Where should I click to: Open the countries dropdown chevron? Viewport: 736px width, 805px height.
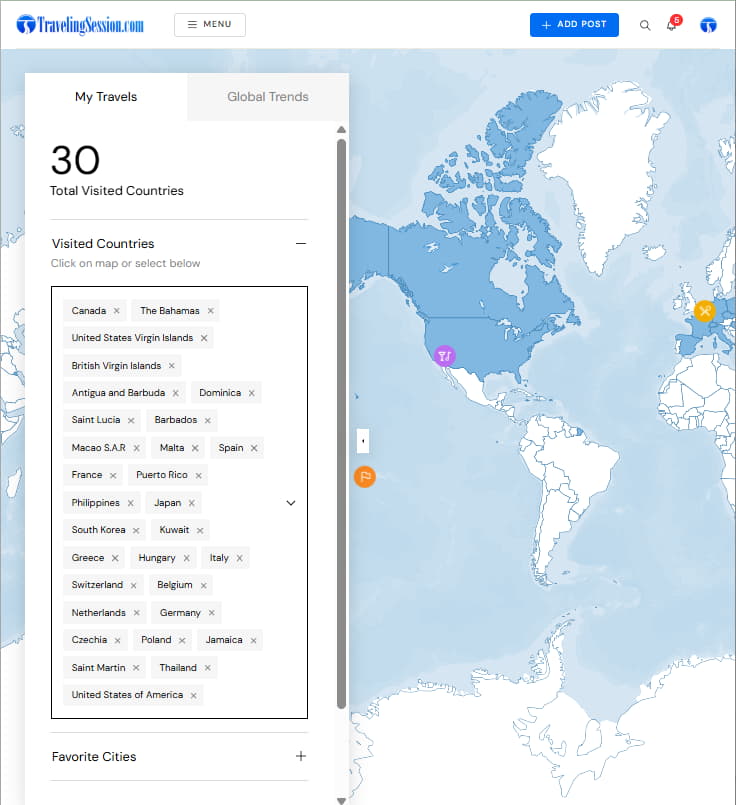[291, 503]
